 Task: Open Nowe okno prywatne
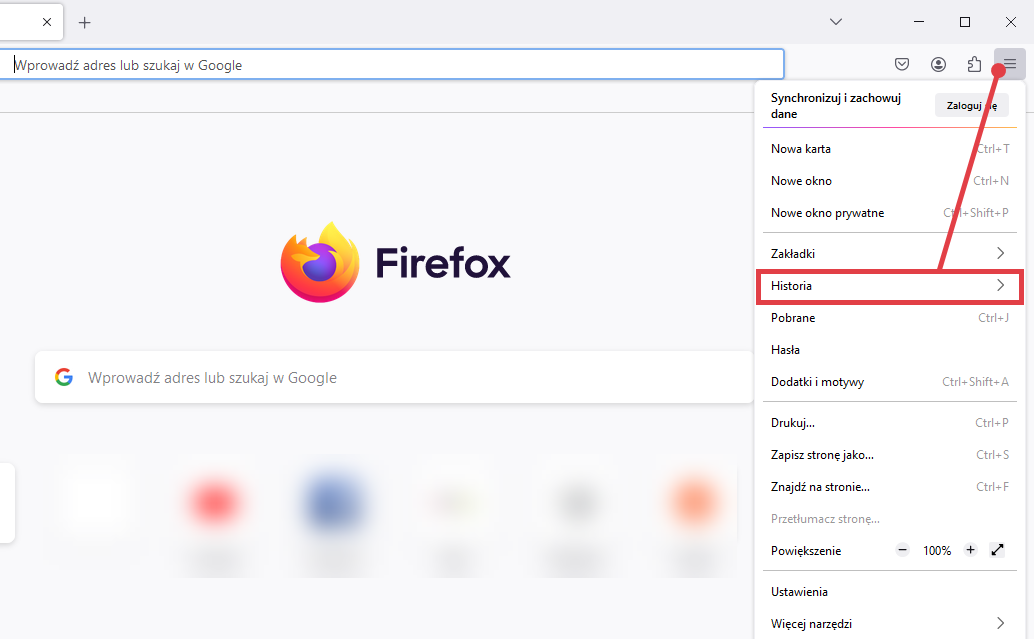pos(890,212)
